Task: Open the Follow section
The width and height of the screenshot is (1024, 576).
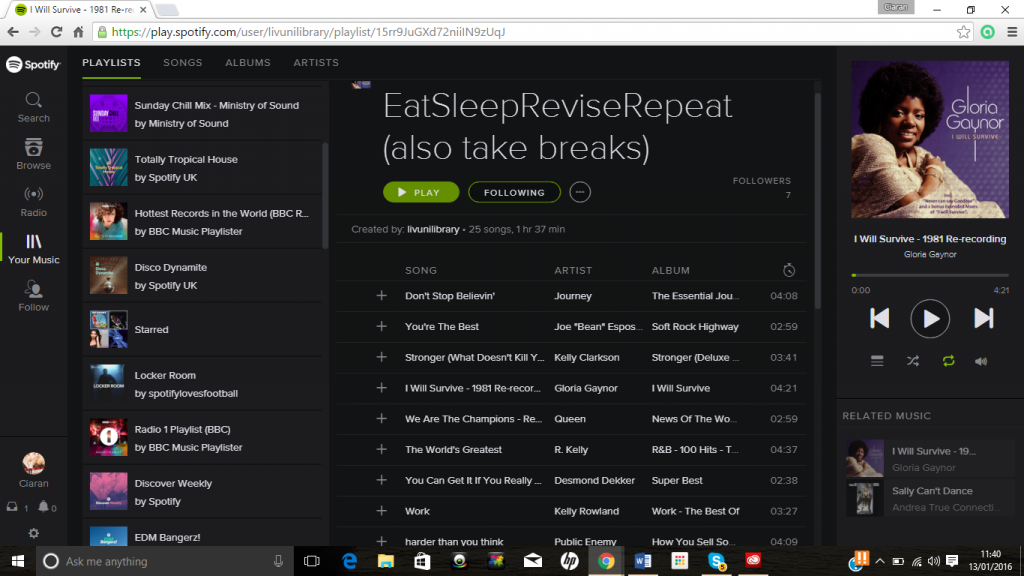Action: pyautogui.click(x=33, y=296)
